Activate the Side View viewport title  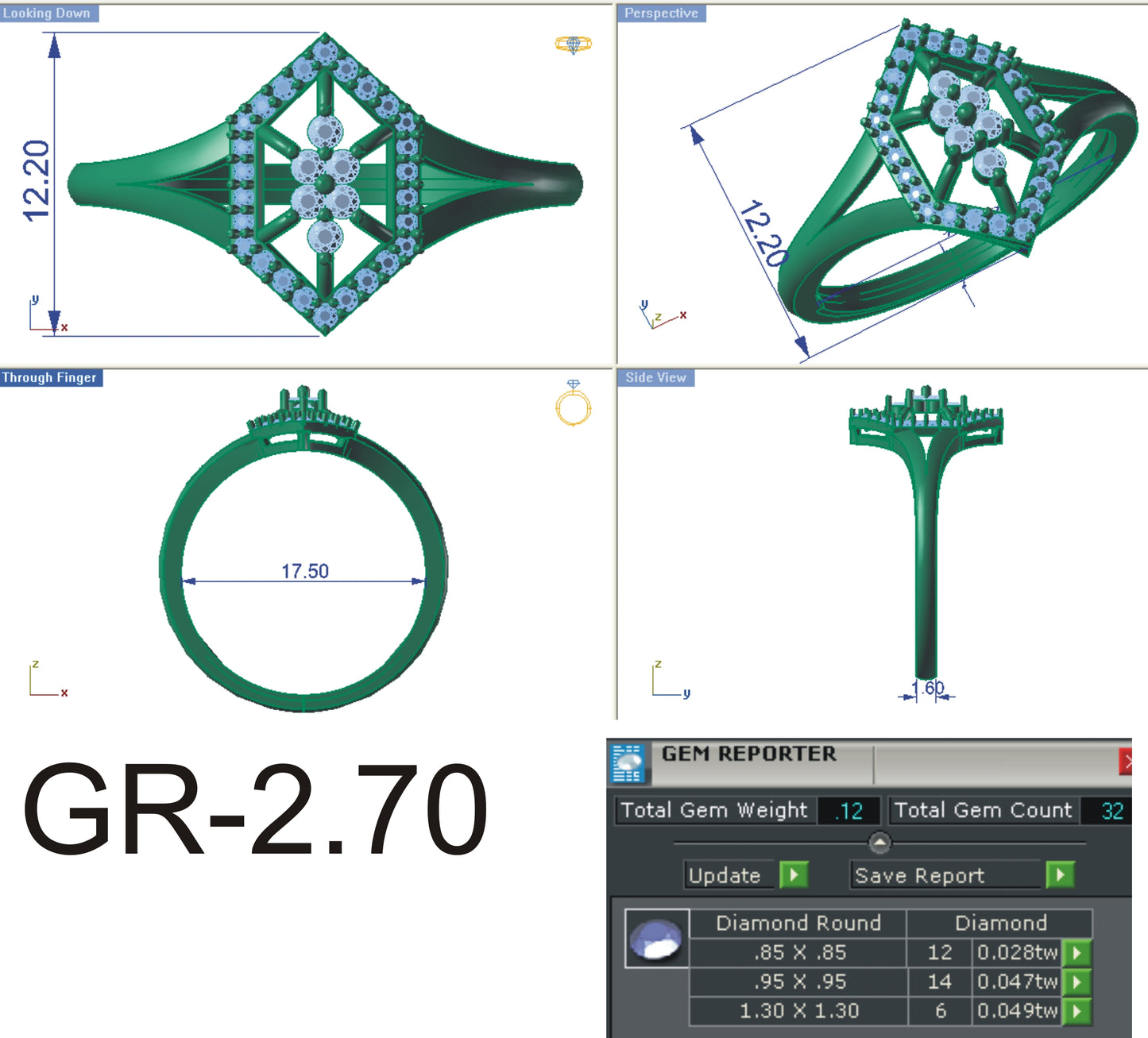tap(655, 377)
